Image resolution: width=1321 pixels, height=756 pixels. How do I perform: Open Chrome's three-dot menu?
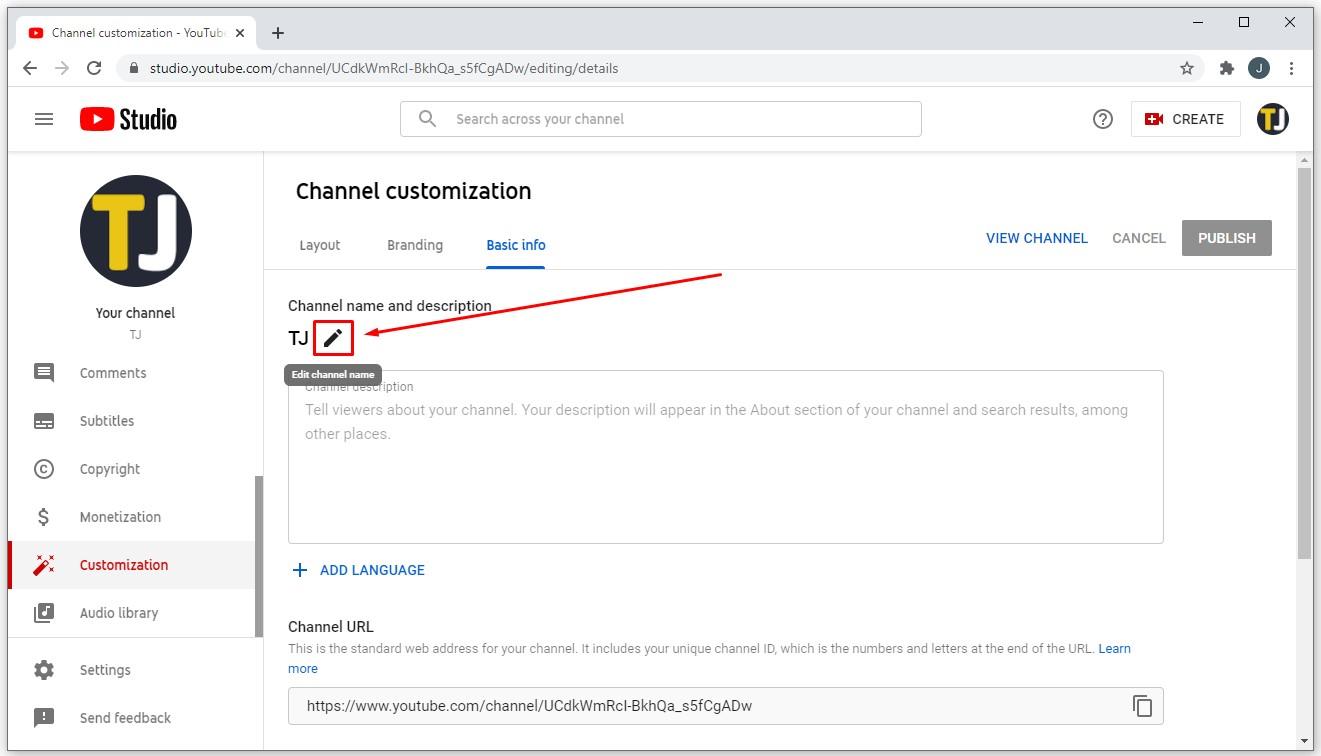coord(1292,68)
